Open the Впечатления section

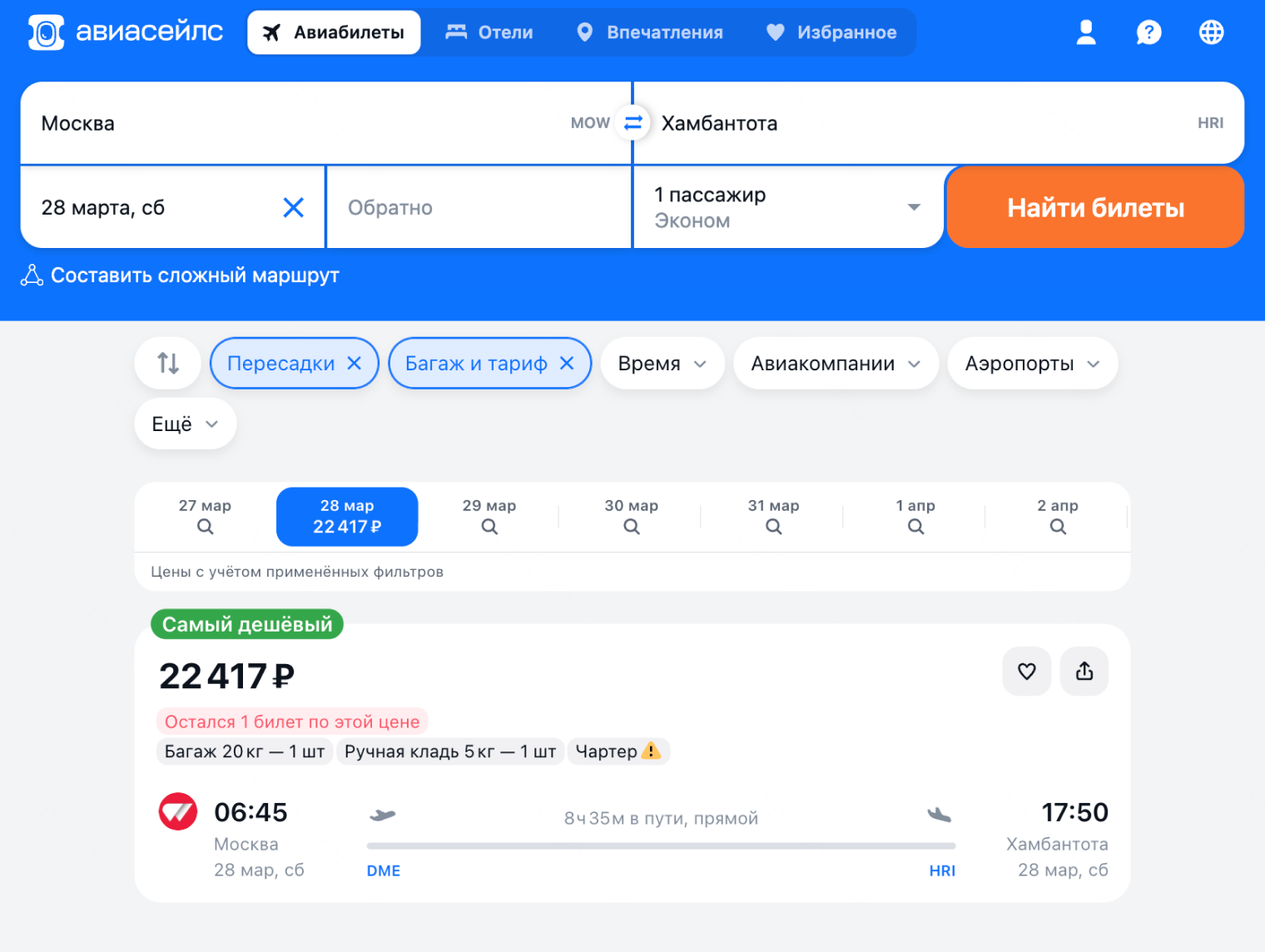coord(650,32)
